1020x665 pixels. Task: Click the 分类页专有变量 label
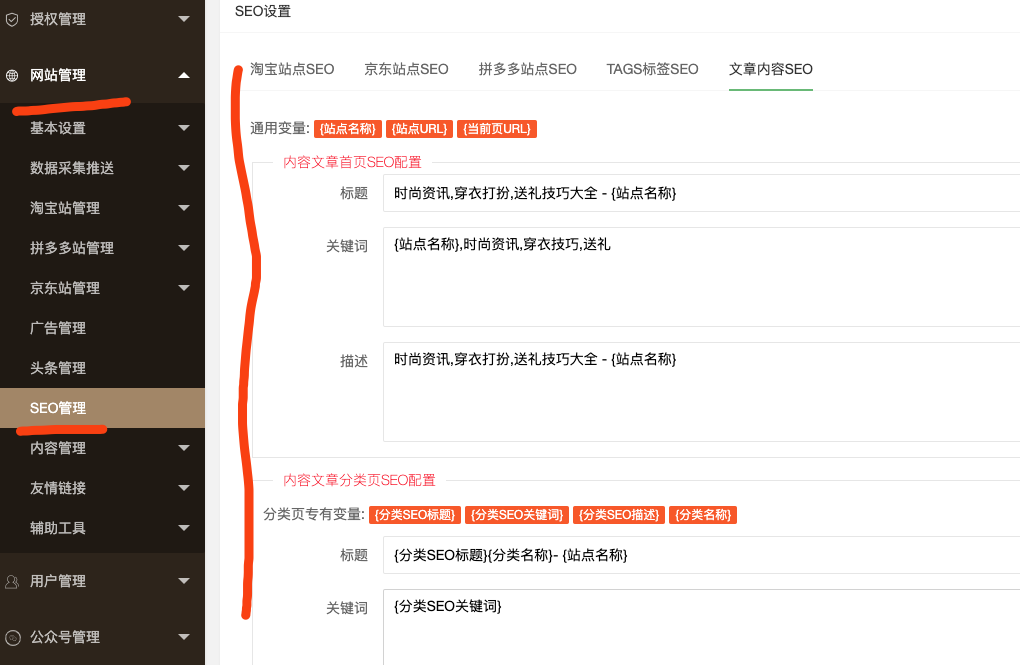coord(314,515)
